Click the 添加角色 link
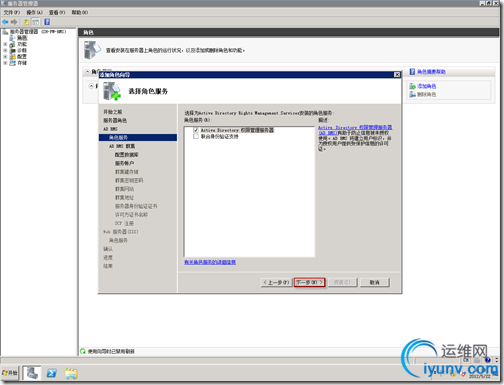The width and height of the screenshot is (504, 385). click(x=427, y=86)
